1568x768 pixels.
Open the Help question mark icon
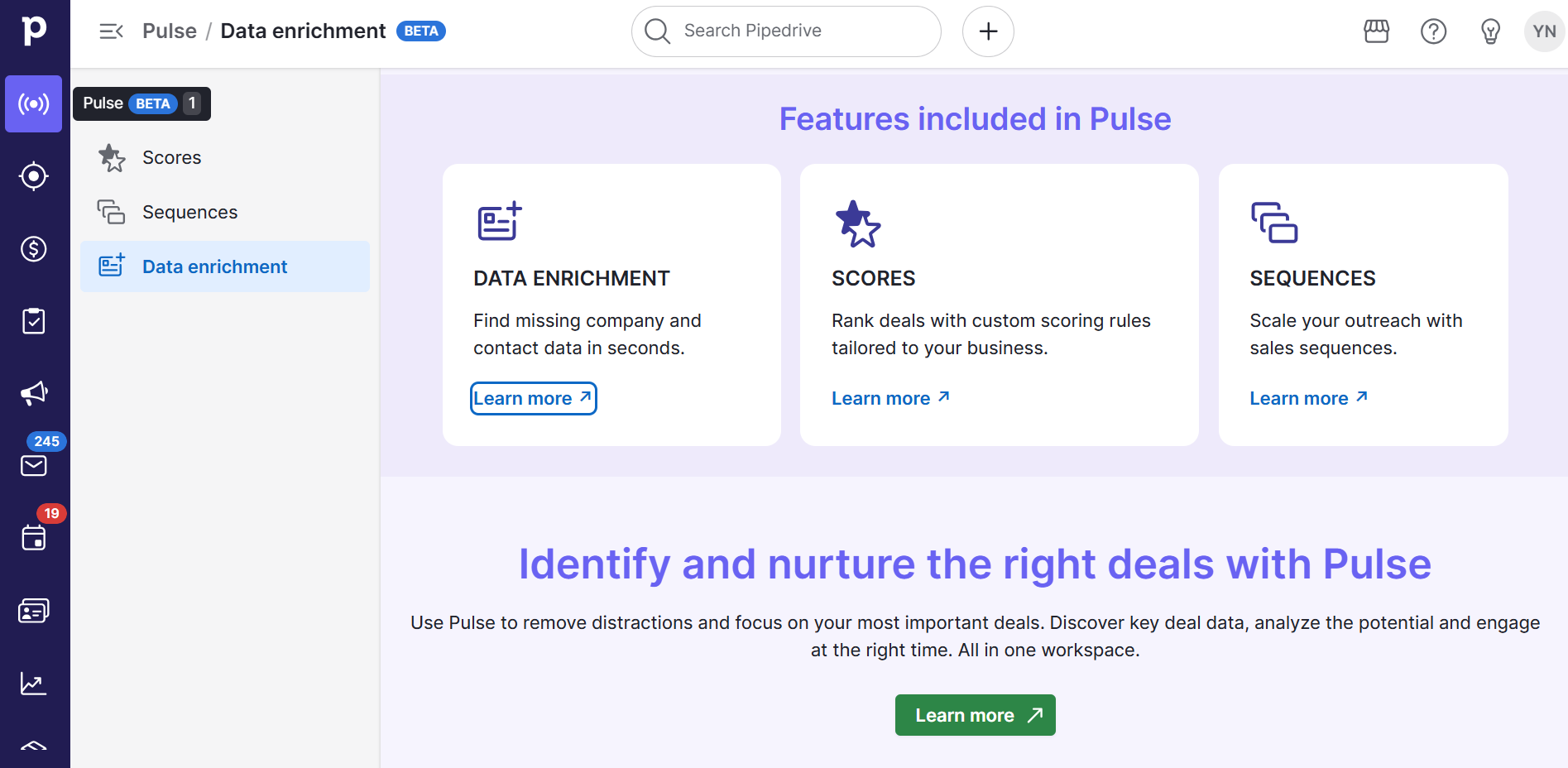1433,31
